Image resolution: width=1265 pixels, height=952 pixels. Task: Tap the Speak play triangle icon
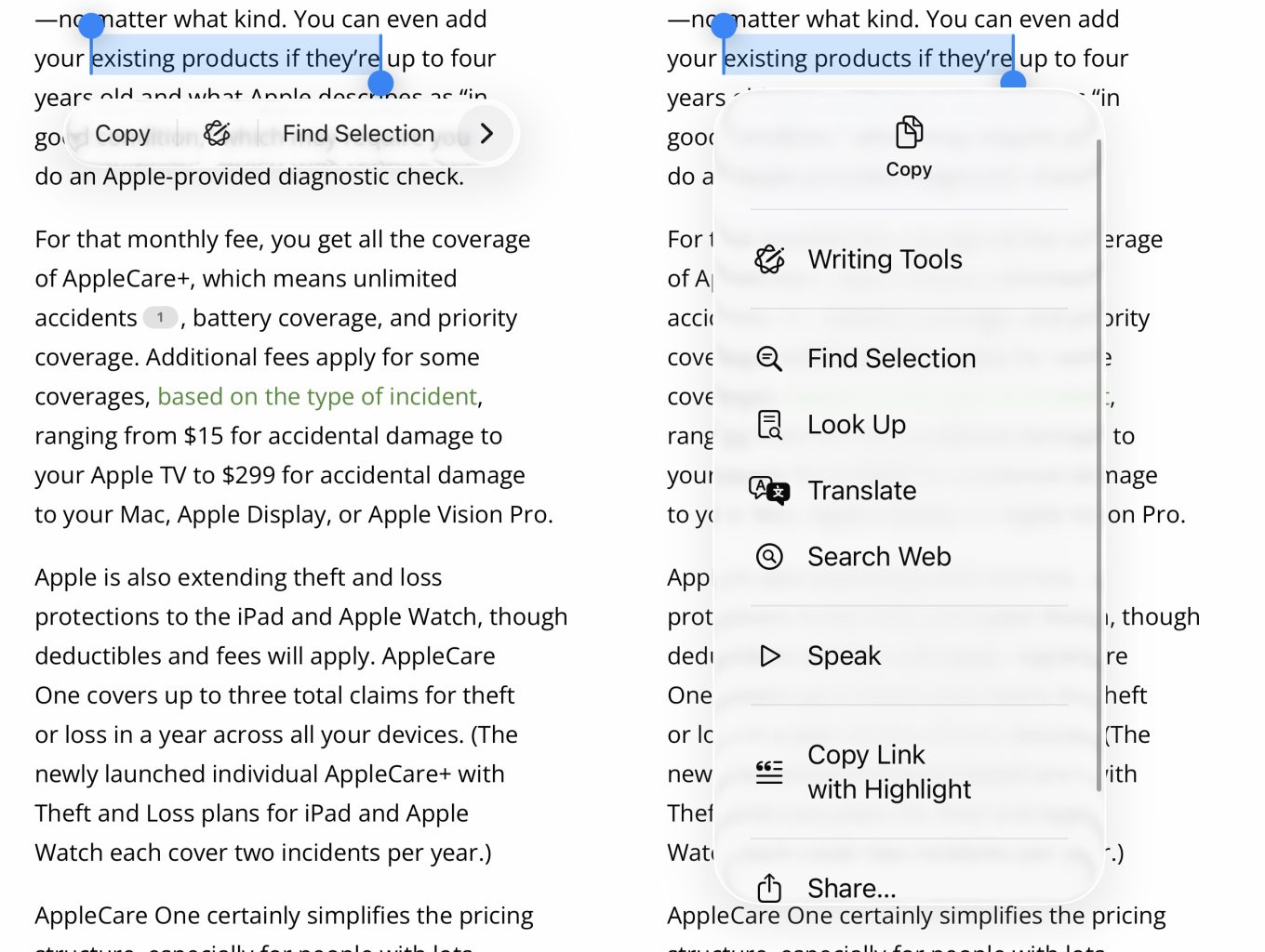[769, 655]
